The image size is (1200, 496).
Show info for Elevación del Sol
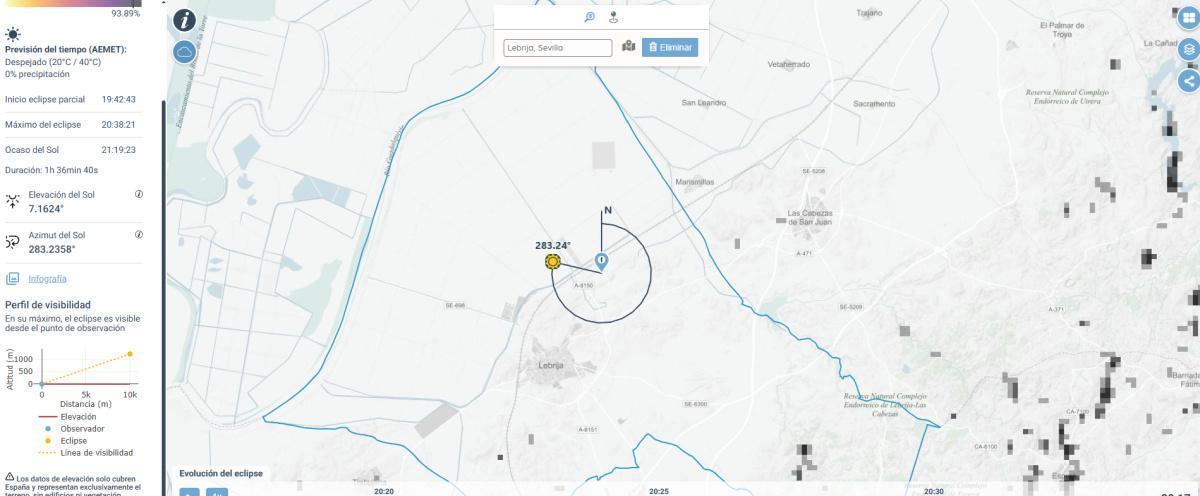(139, 194)
